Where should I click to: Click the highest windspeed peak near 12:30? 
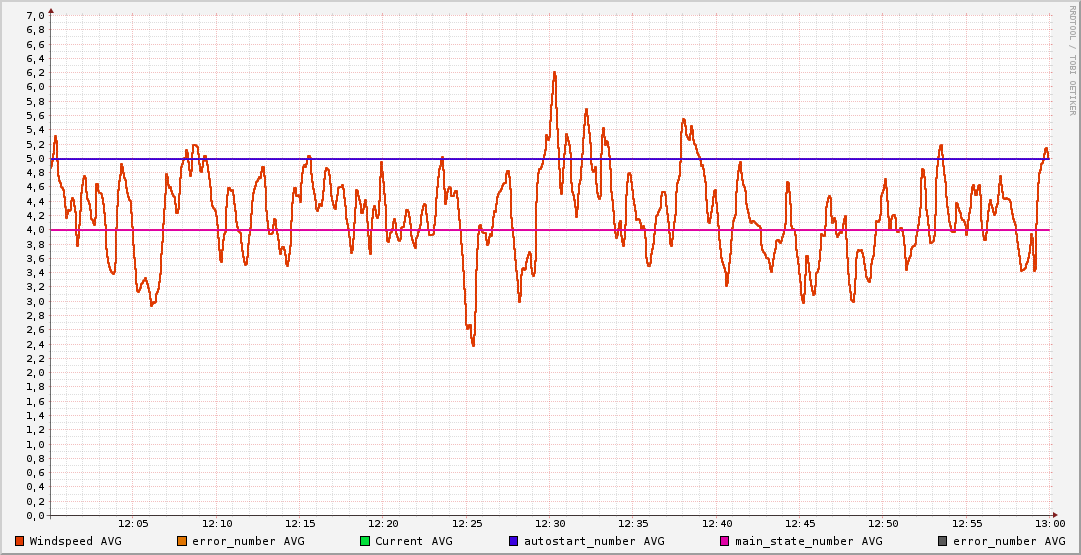tap(554, 73)
